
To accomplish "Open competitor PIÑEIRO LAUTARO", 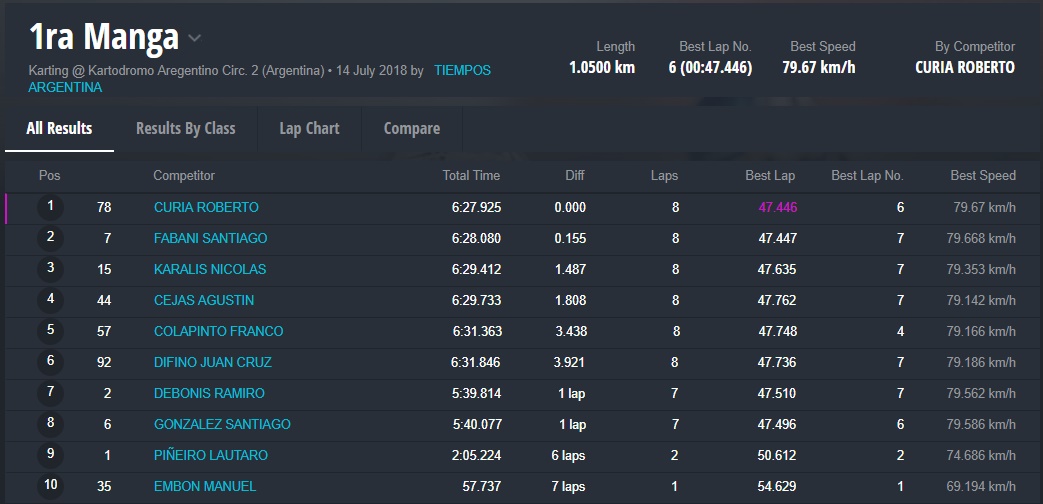I will click(x=210, y=455).
